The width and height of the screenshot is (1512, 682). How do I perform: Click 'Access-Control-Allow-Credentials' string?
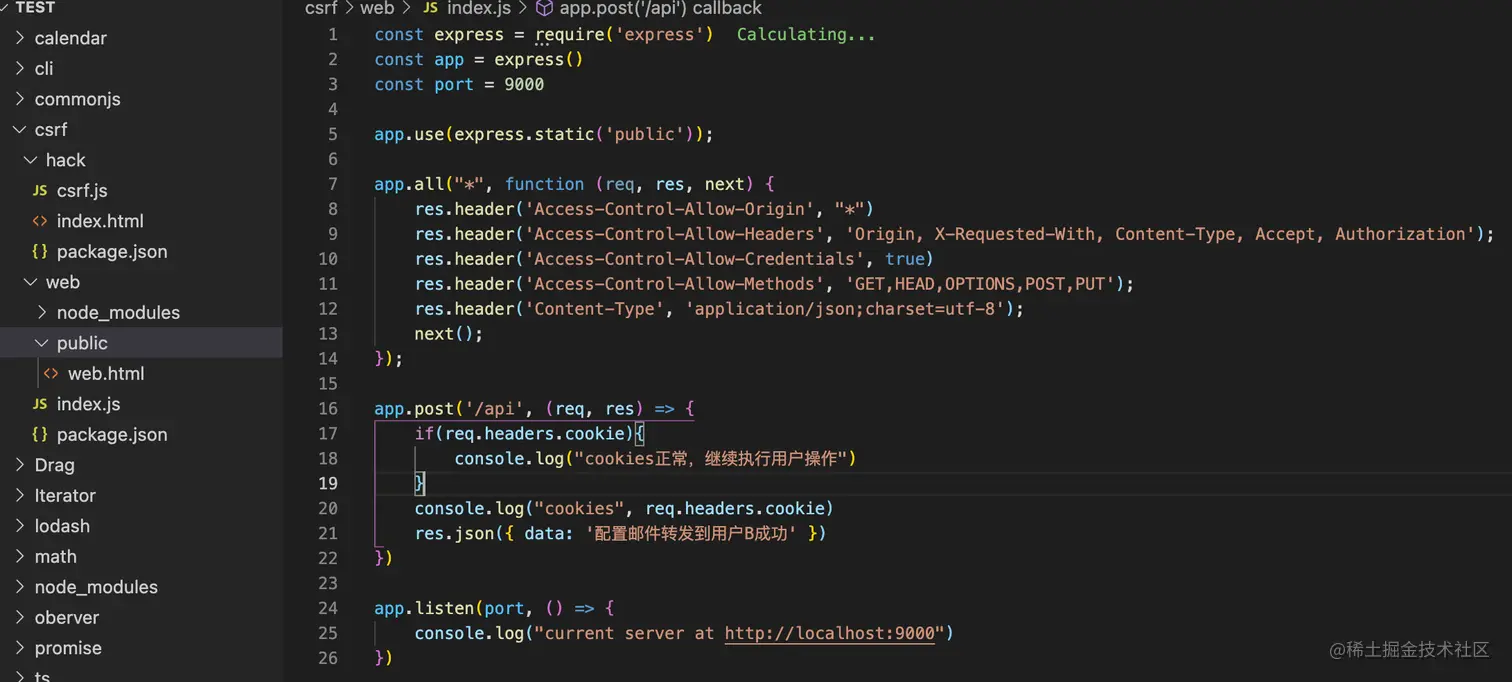695,259
